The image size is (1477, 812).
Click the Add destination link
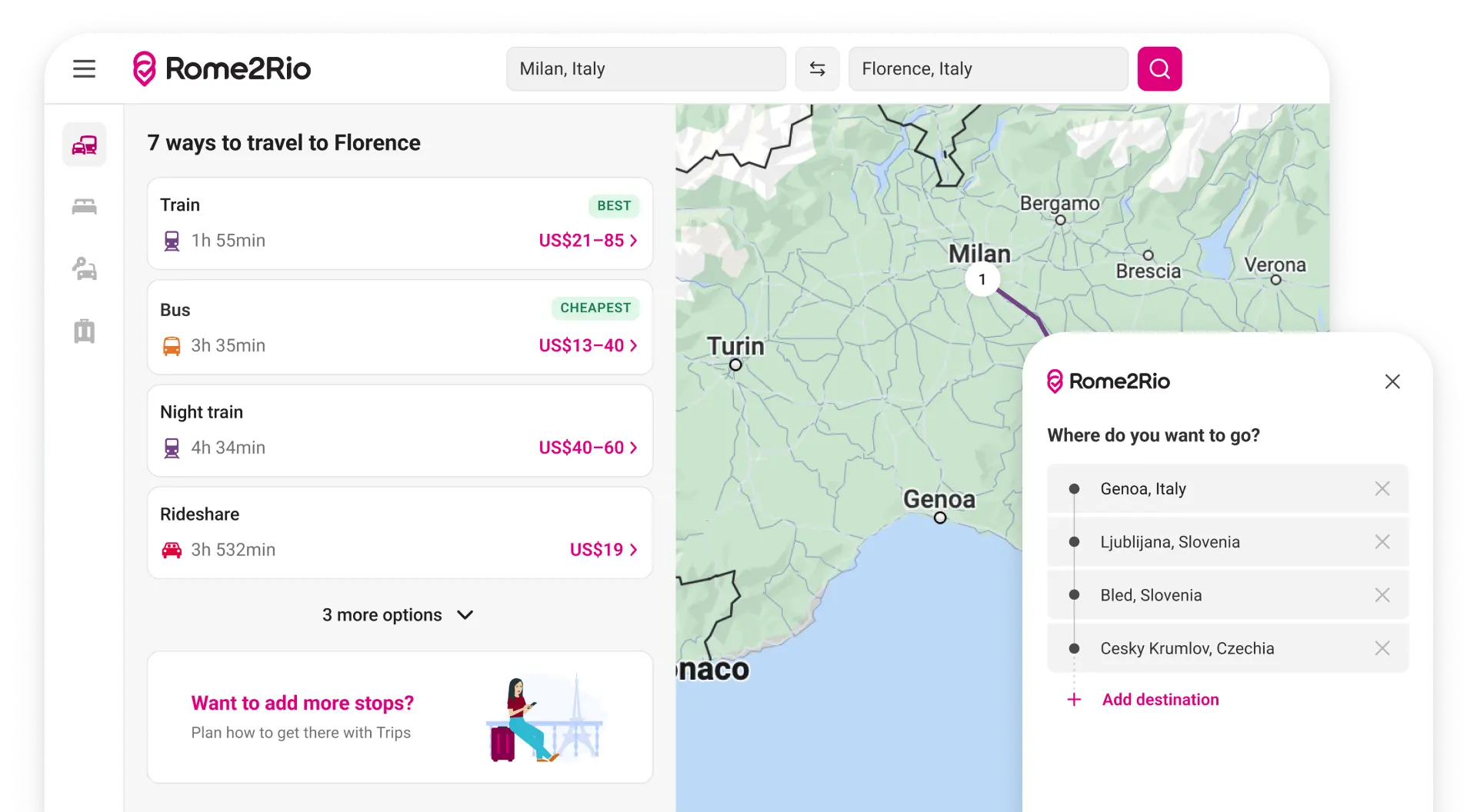pos(1161,700)
